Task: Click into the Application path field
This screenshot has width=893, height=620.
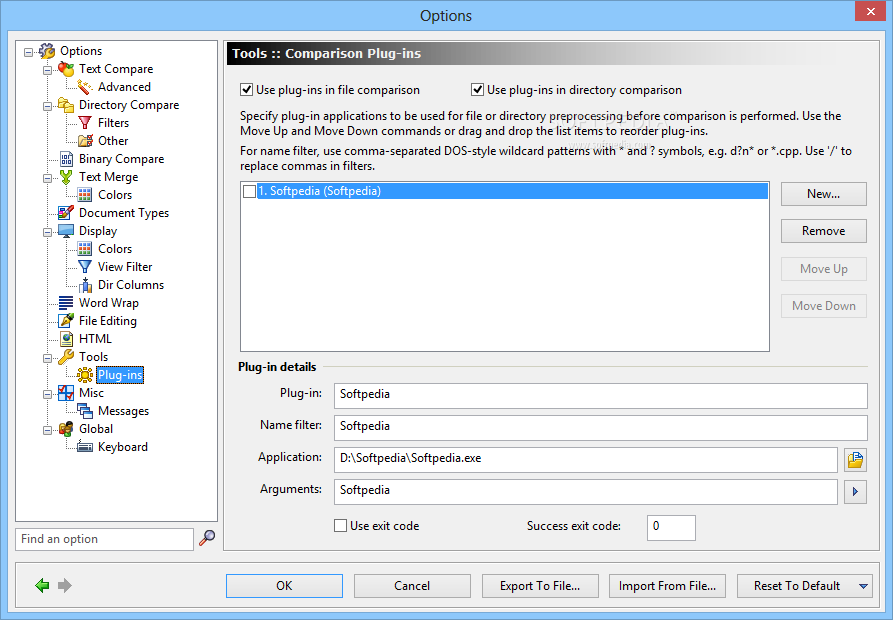Action: pyautogui.click(x=585, y=459)
